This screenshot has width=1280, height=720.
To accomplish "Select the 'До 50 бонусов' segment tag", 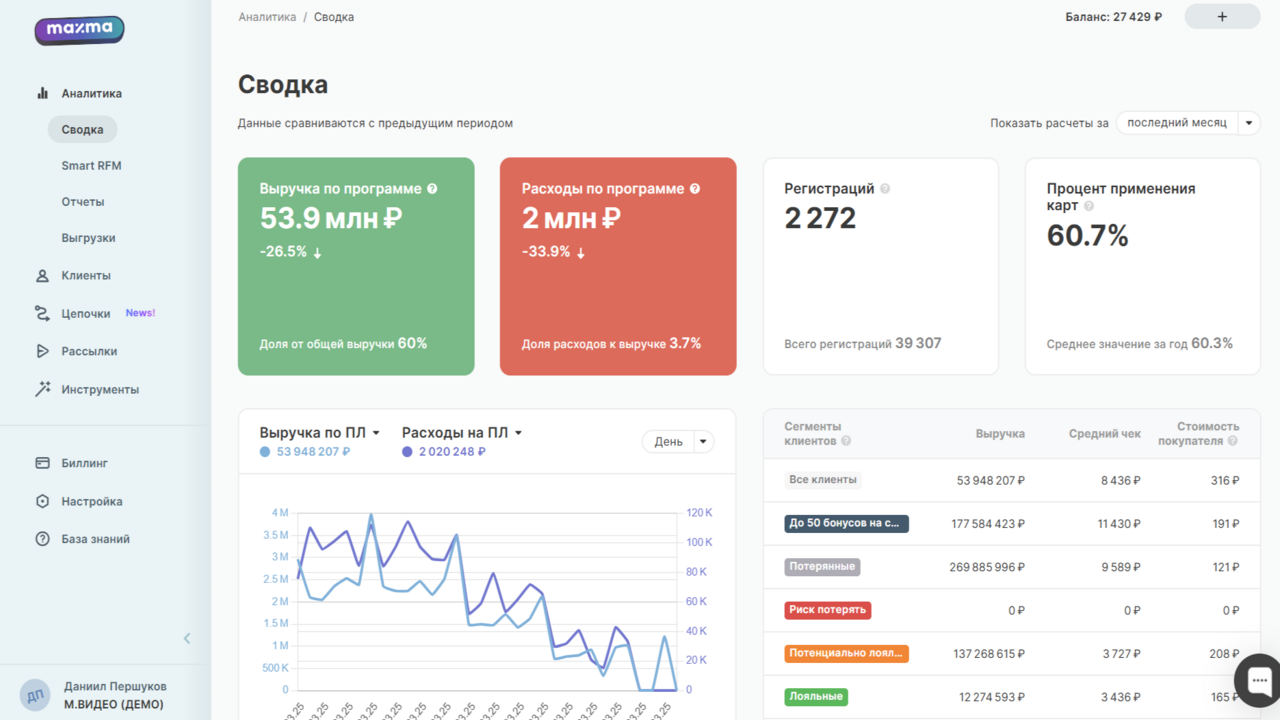I will coord(847,523).
